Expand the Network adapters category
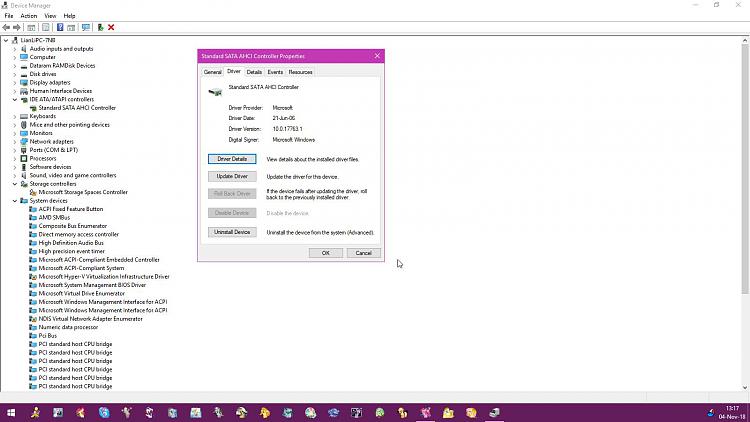 15,142
